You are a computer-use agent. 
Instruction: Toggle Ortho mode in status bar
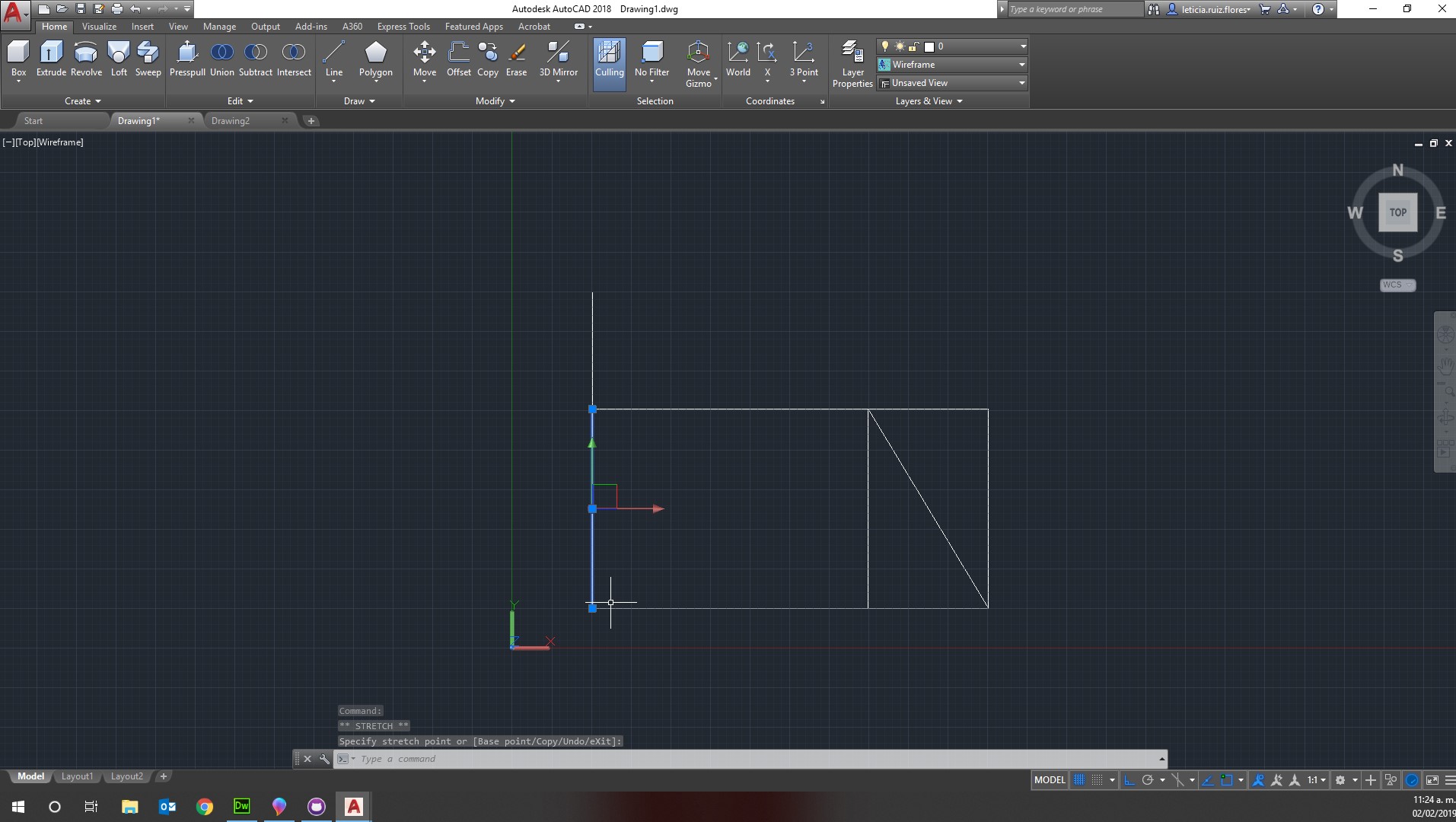click(x=1129, y=780)
